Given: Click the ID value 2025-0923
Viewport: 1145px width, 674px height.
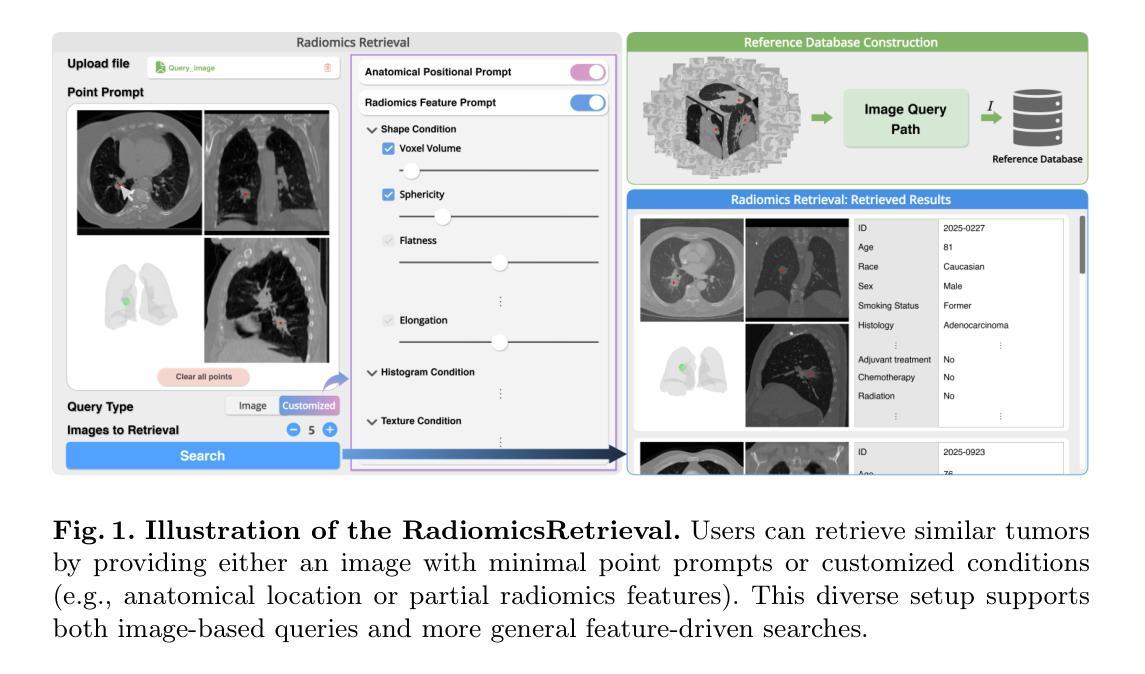Looking at the screenshot, I should [x=963, y=452].
